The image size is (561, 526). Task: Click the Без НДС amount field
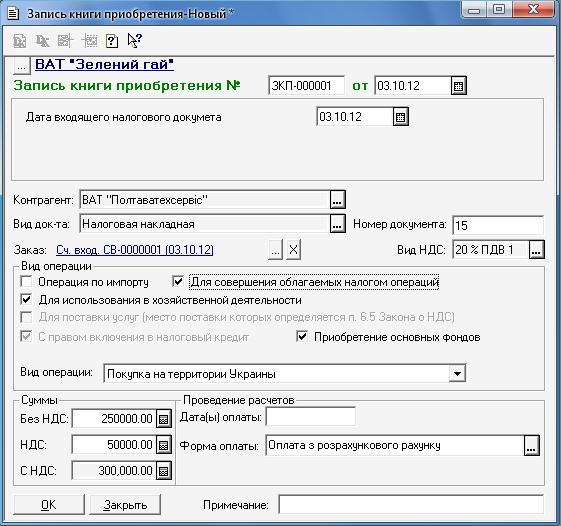[114, 419]
